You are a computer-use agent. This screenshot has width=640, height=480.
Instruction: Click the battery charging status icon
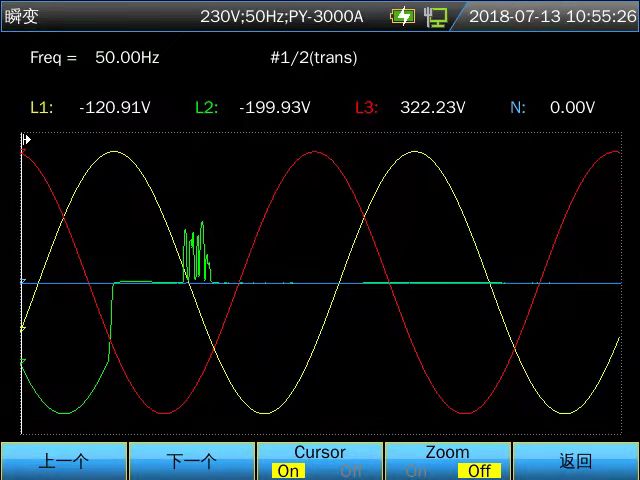pyautogui.click(x=403, y=16)
